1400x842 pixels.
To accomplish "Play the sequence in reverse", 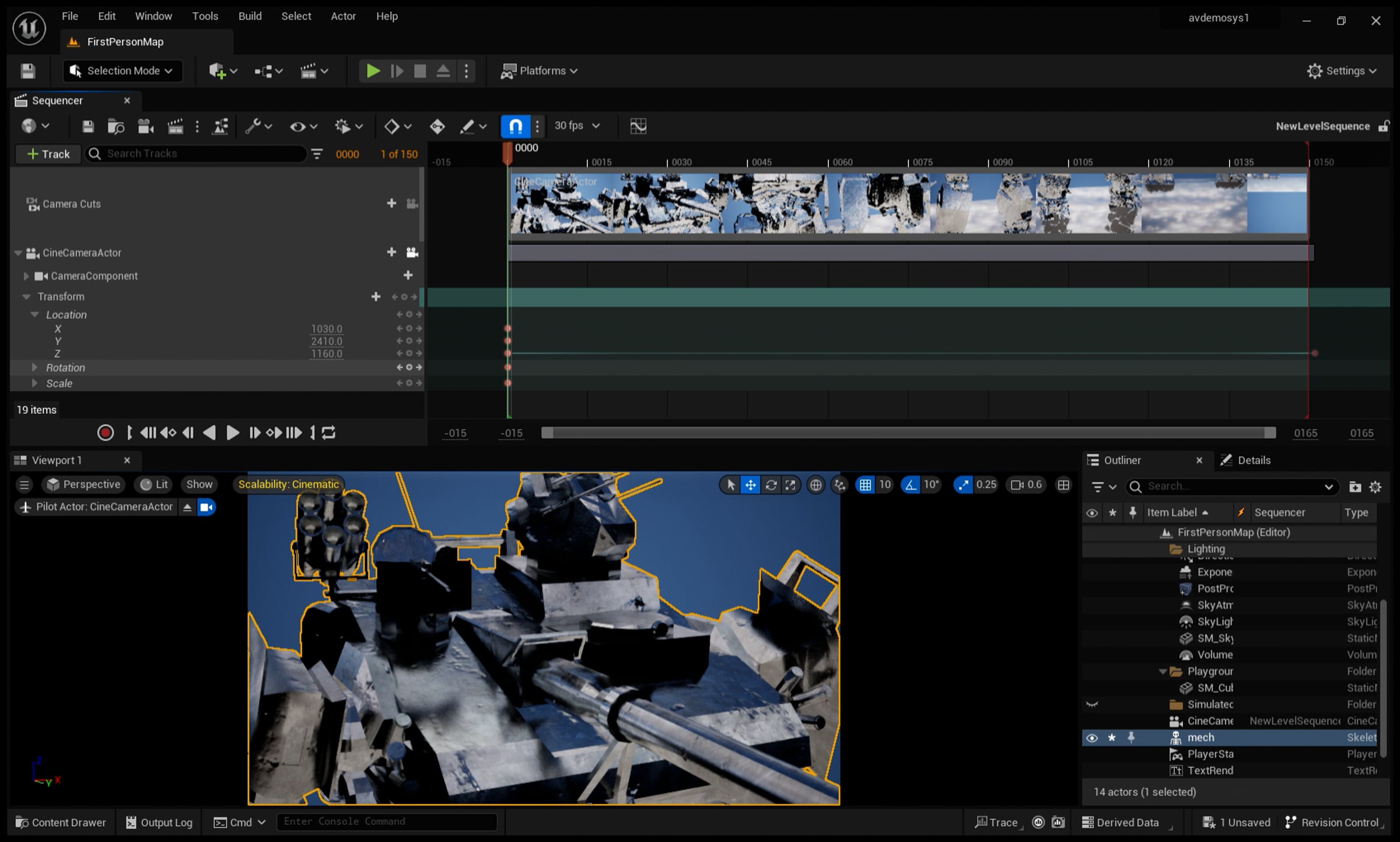I will [x=209, y=432].
